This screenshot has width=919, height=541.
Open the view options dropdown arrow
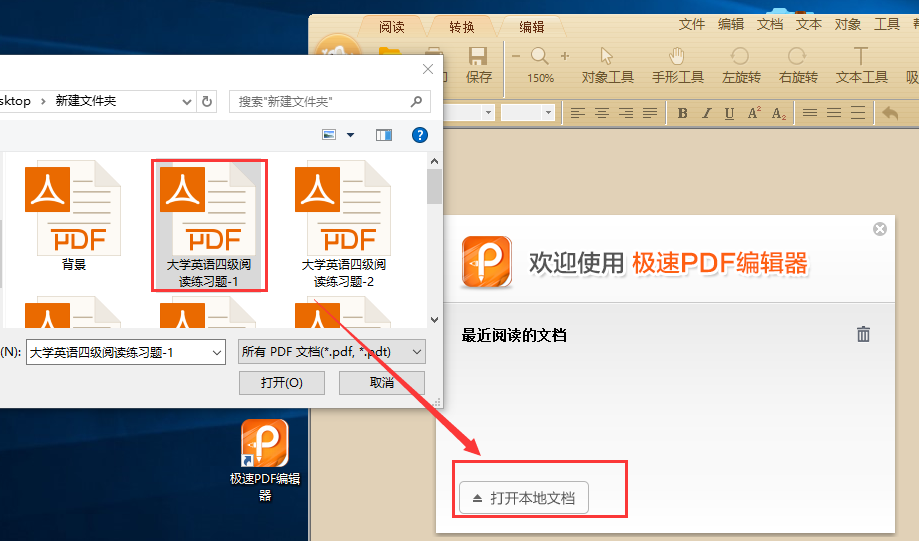350,135
